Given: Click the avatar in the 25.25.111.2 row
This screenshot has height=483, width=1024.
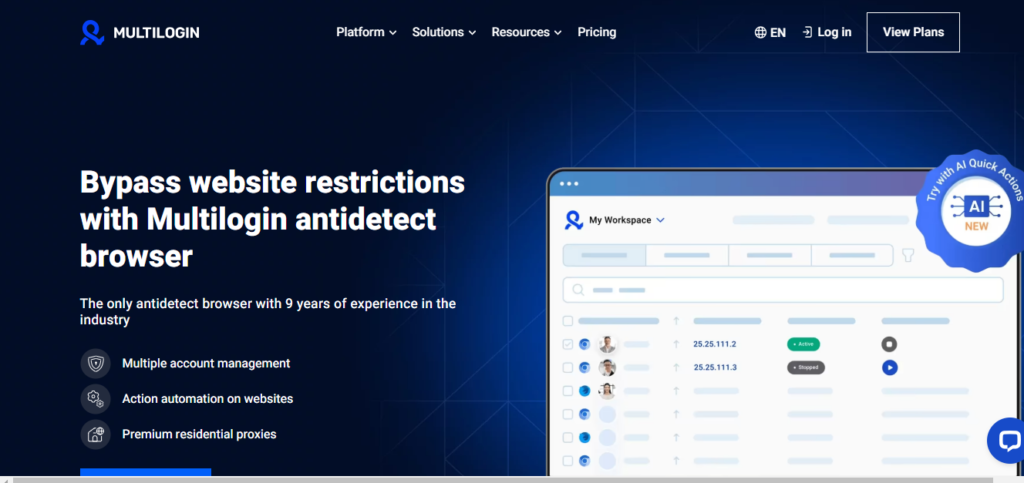Looking at the screenshot, I should (607, 344).
